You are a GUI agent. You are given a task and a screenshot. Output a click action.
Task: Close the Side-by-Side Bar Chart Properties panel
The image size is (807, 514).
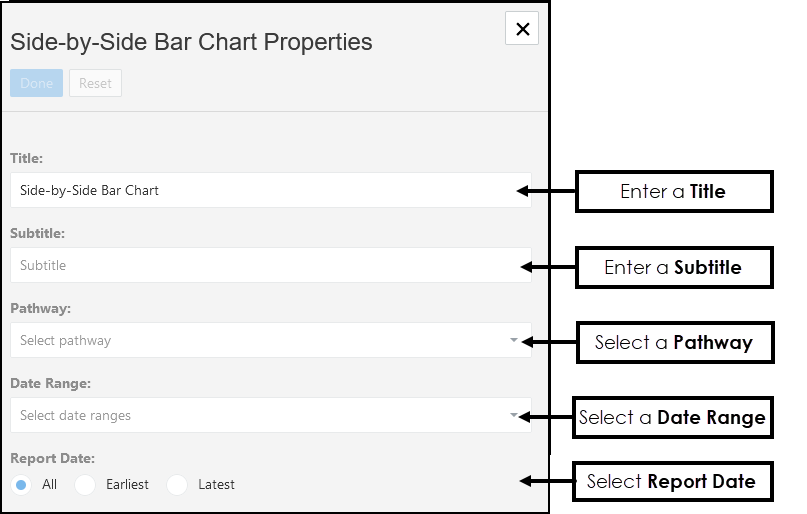click(x=522, y=29)
